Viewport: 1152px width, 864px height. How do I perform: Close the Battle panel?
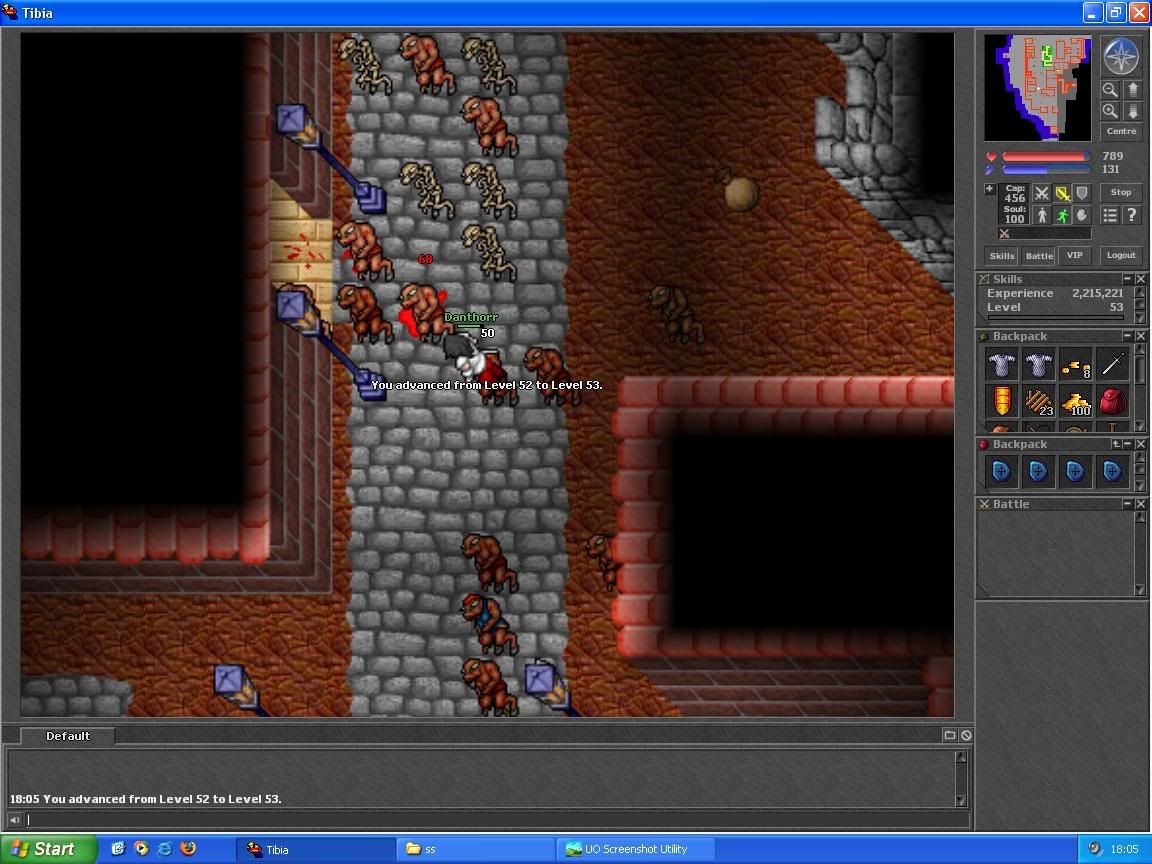click(1140, 504)
